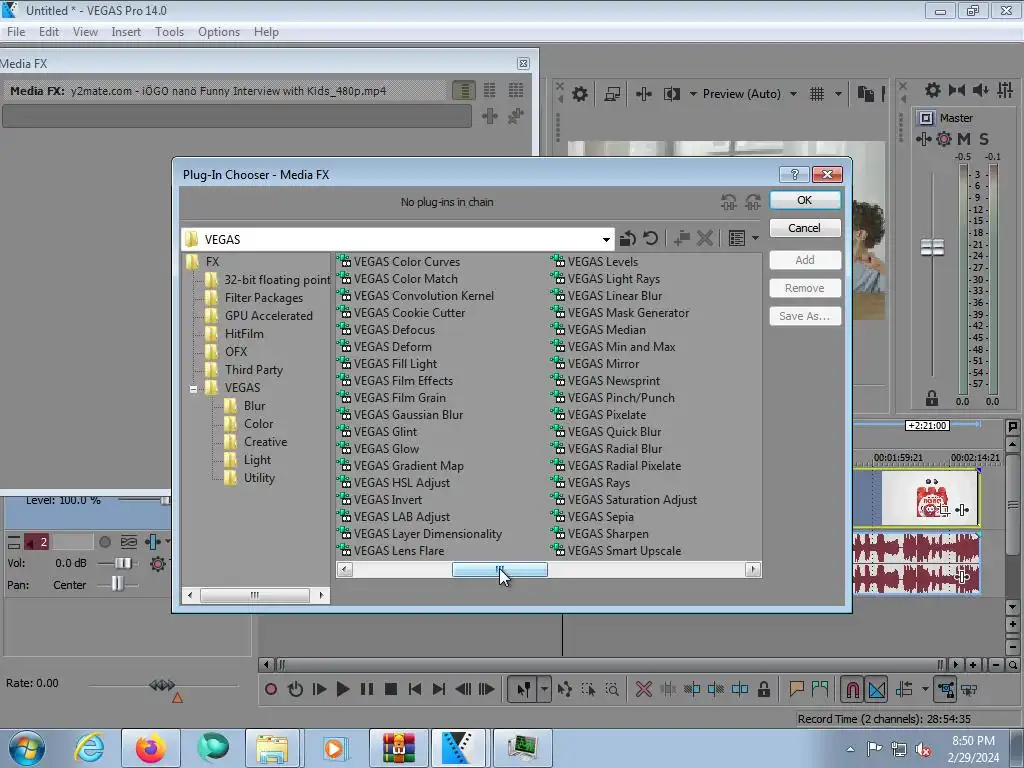Open the Video Preview settings gear icon

pyautogui.click(x=579, y=94)
